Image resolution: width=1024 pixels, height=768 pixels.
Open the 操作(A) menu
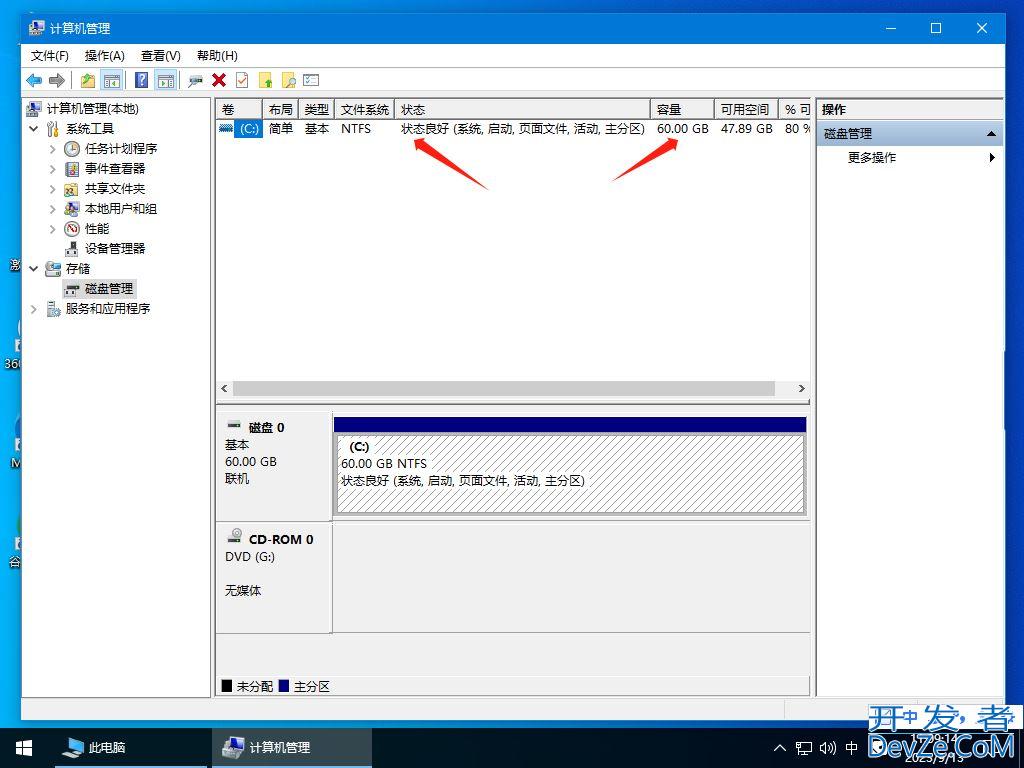[x=104, y=56]
